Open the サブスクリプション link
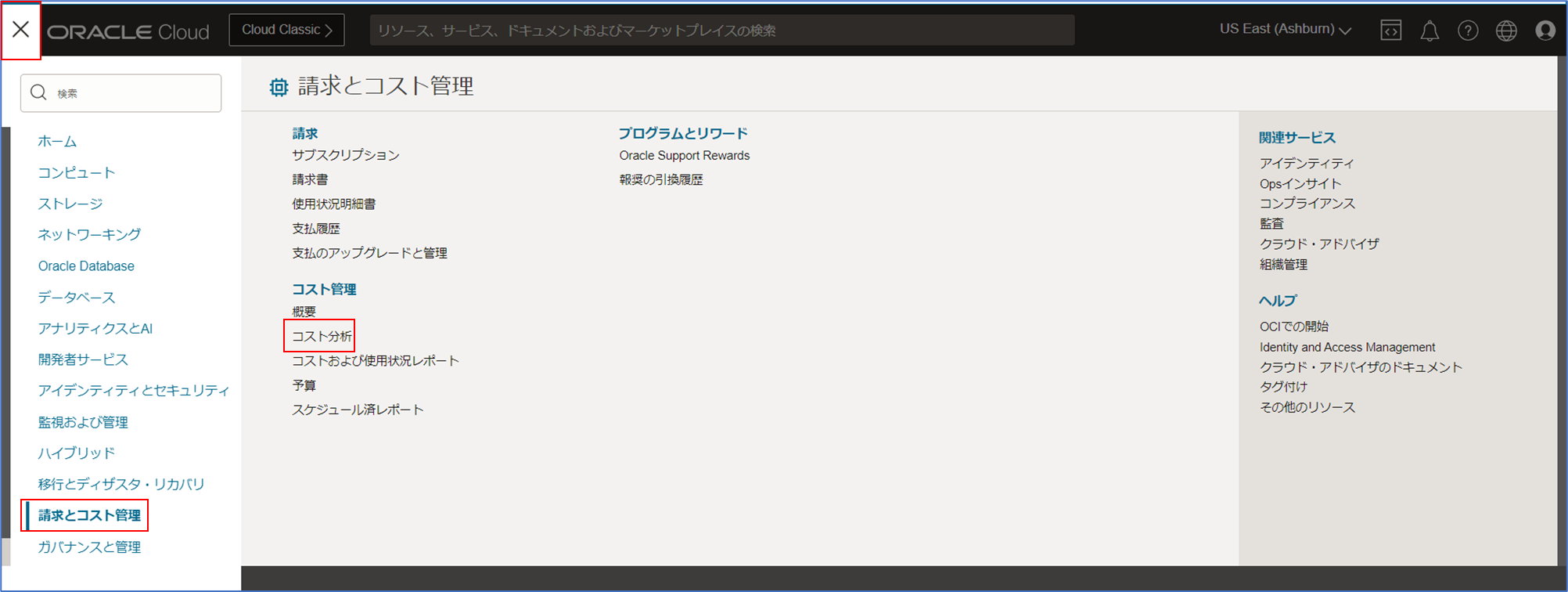This screenshot has height=592, width=1568. (346, 155)
